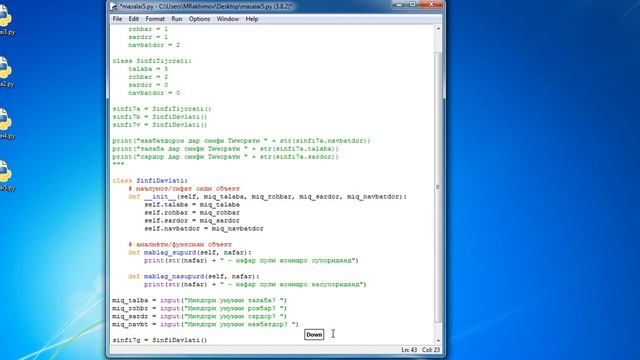Screen dimensions: 640x360
Task: Click the 'def __init__' line
Action: (267, 197)
